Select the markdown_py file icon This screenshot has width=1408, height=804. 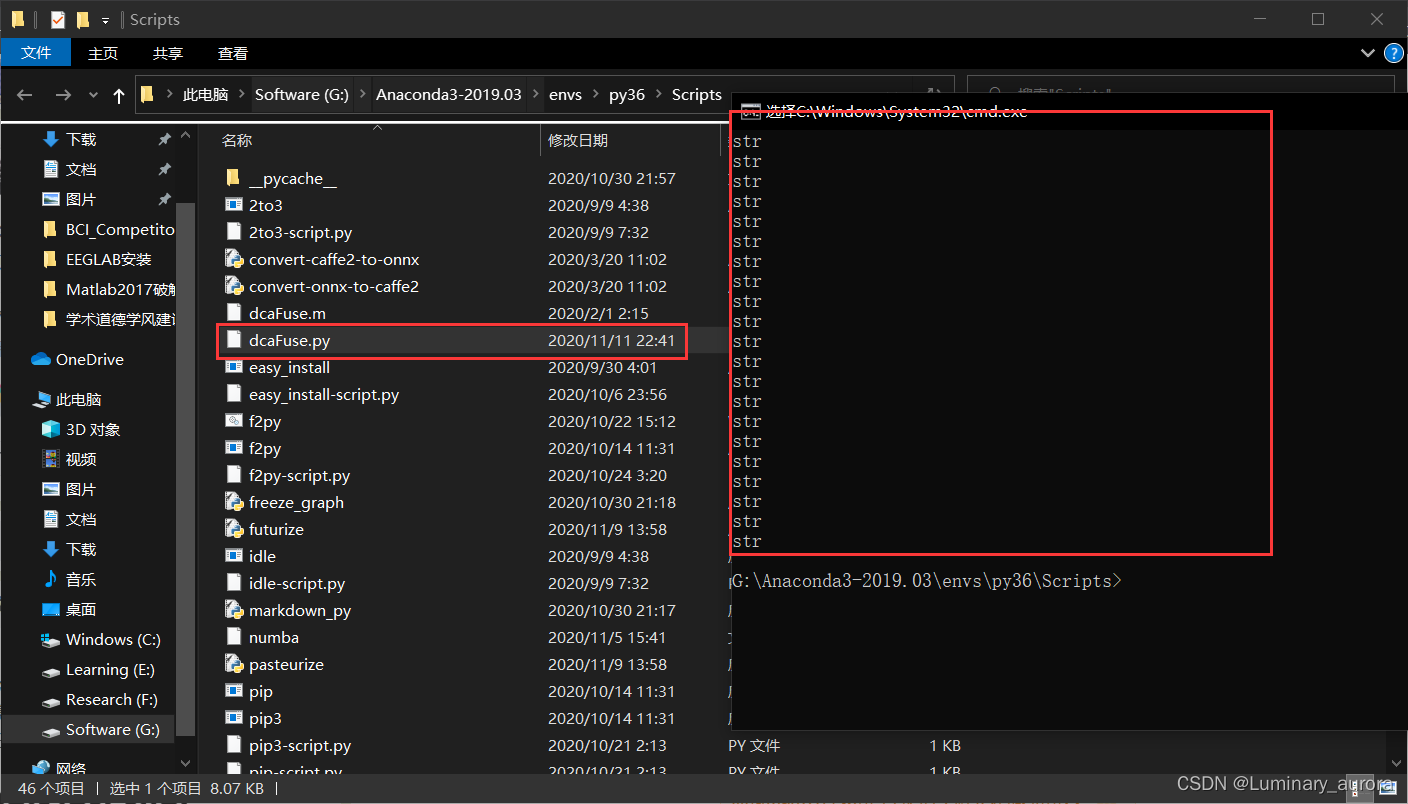233,611
